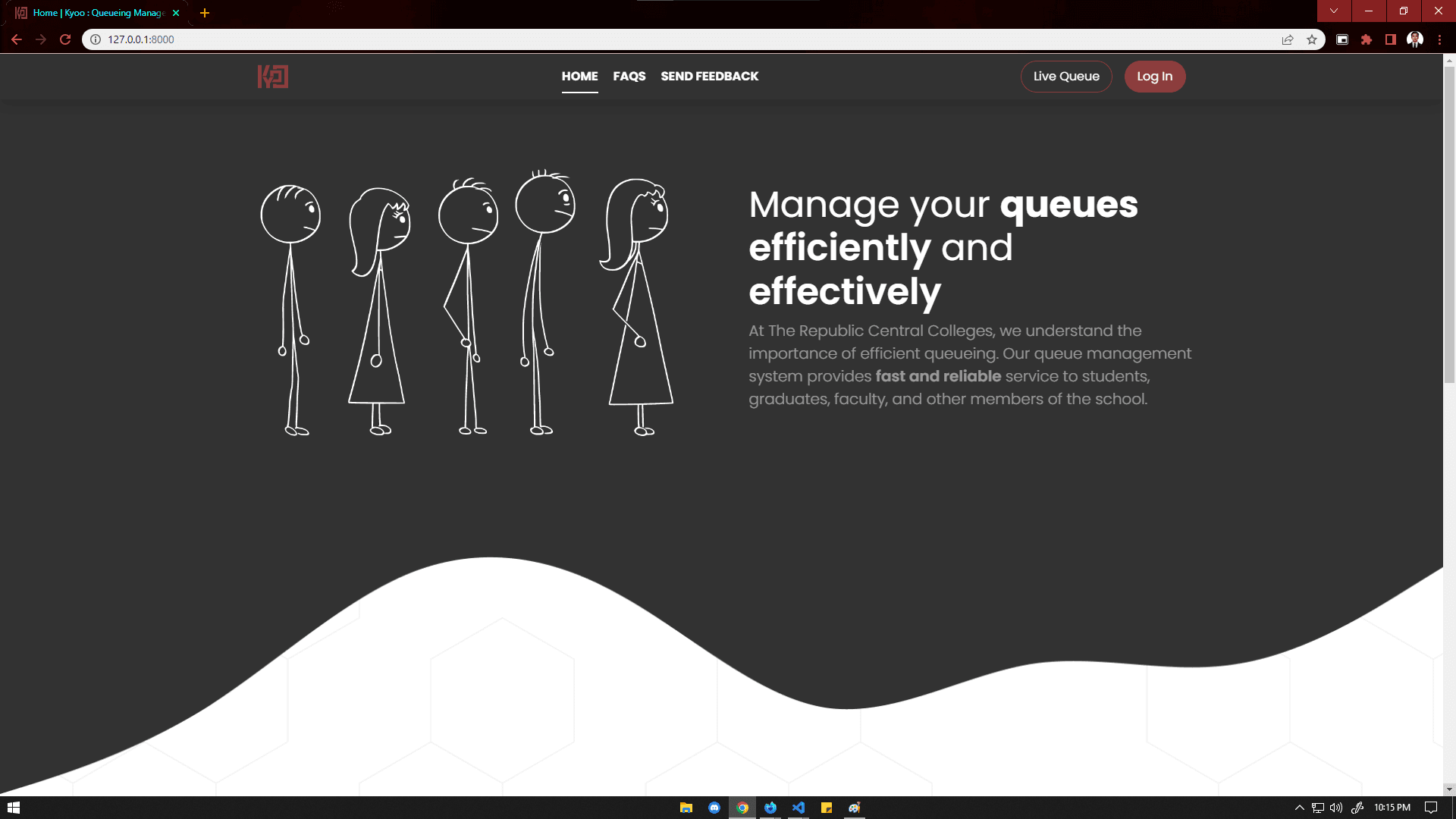Image resolution: width=1456 pixels, height=819 pixels.
Task: Click the Log In button
Action: pos(1154,77)
